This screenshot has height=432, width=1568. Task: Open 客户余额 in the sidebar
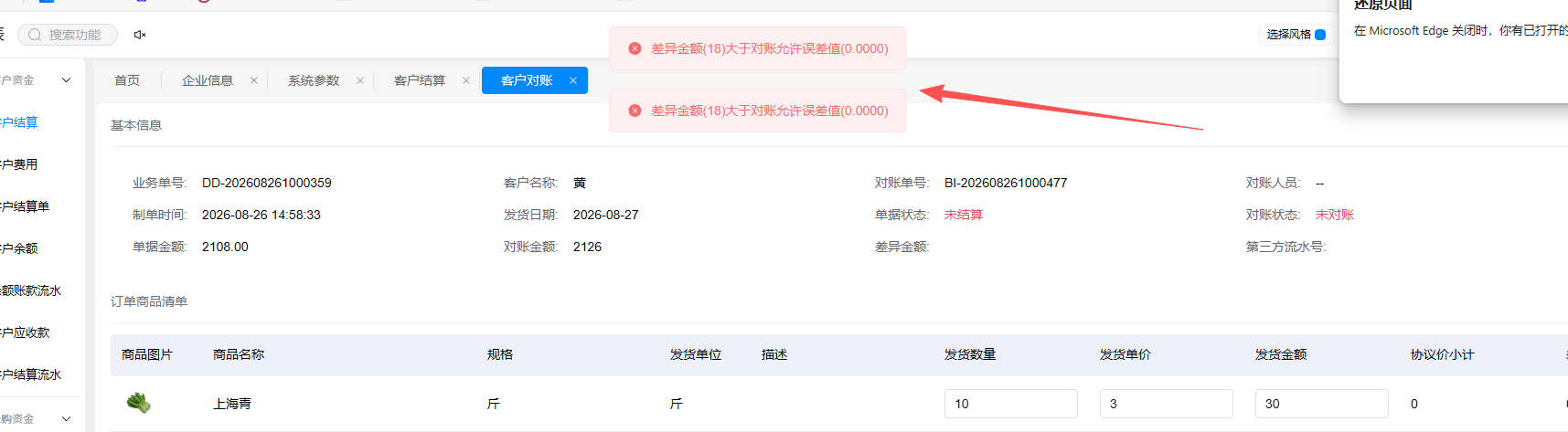18,248
